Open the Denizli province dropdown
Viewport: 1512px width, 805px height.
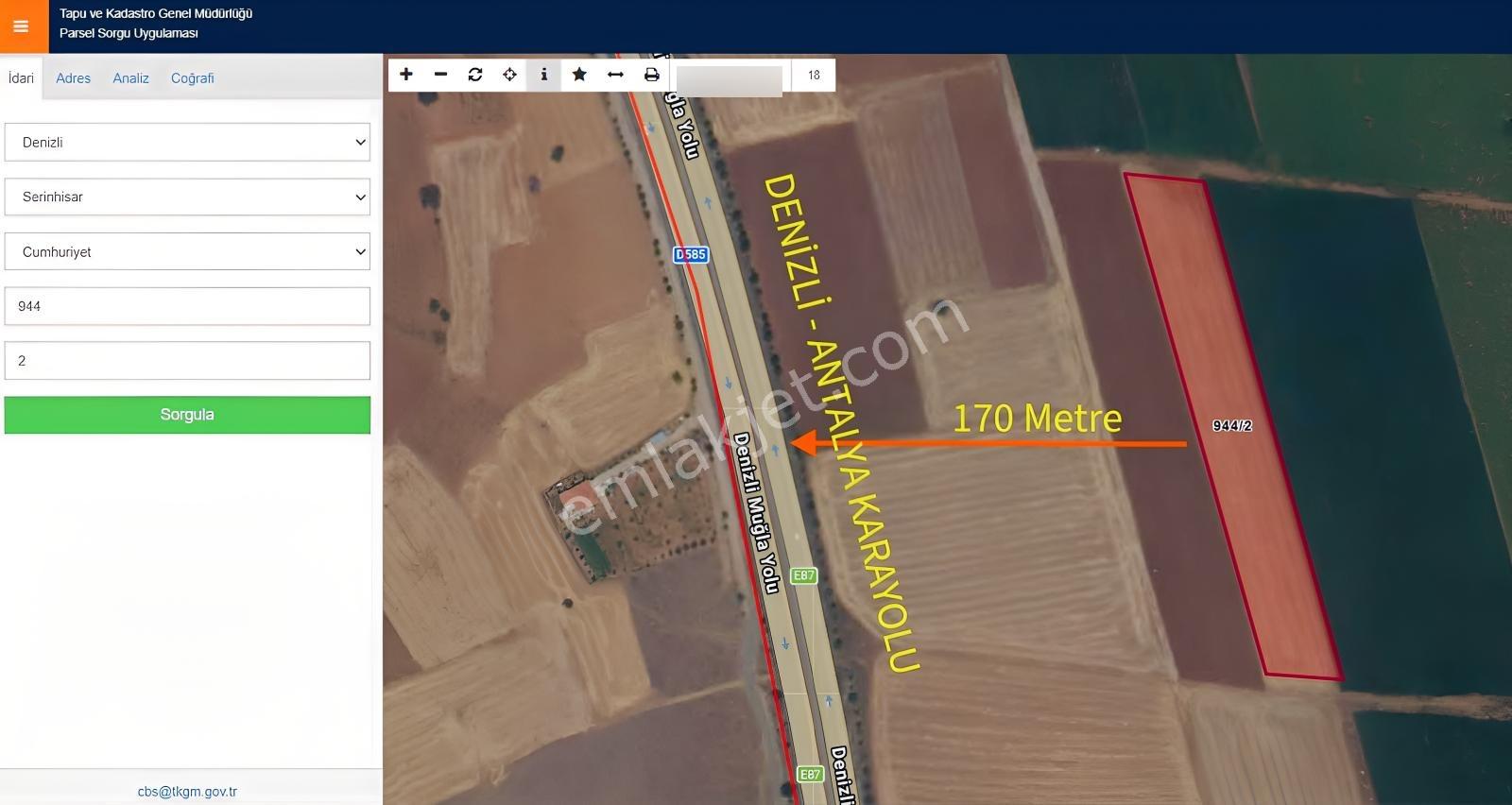(x=187, y=143)
